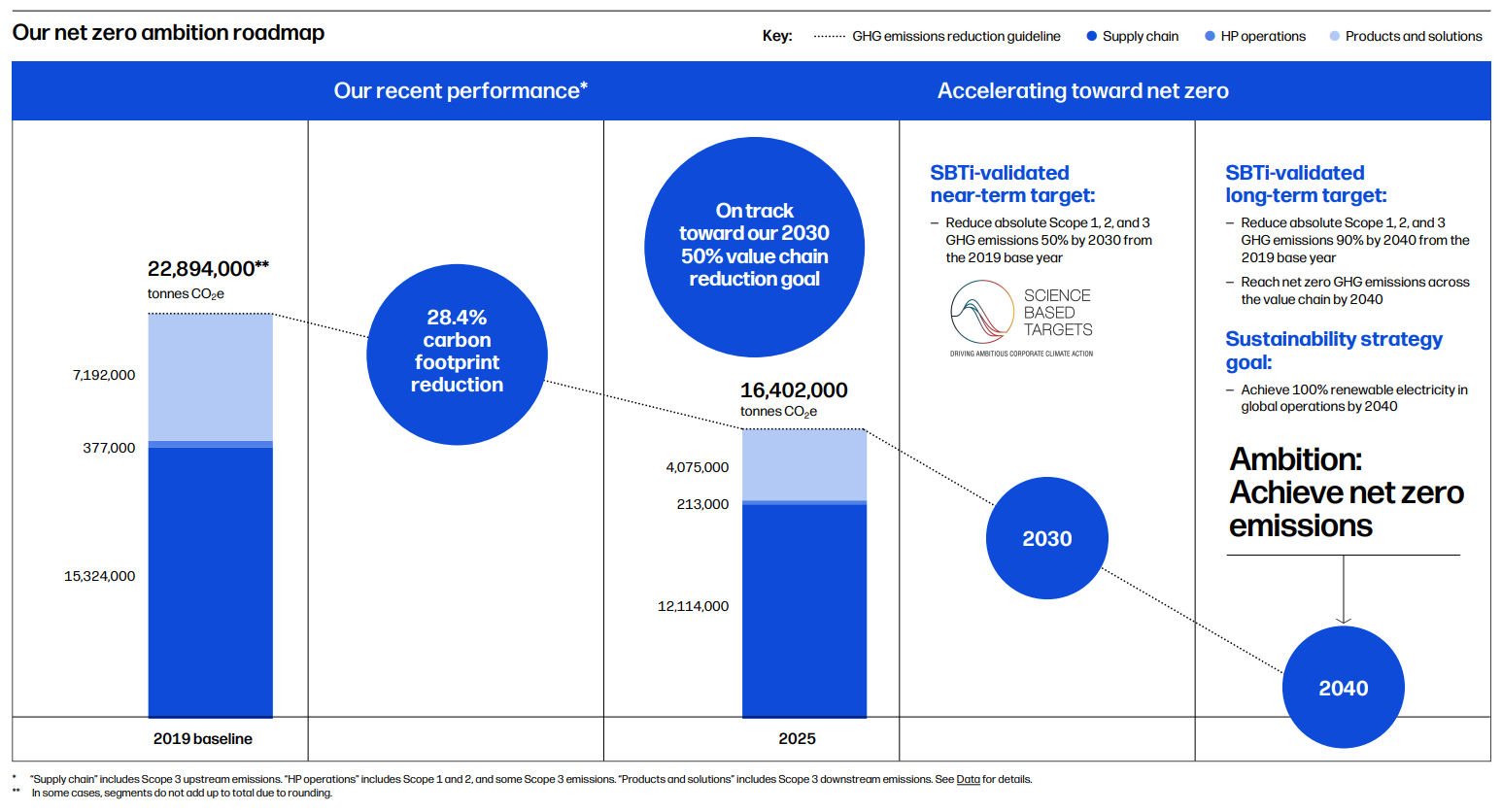1502x812 pixels.
Task: Click the 'Sustainability strategy goal:' heading
Action: click(x=1334, y=351)
